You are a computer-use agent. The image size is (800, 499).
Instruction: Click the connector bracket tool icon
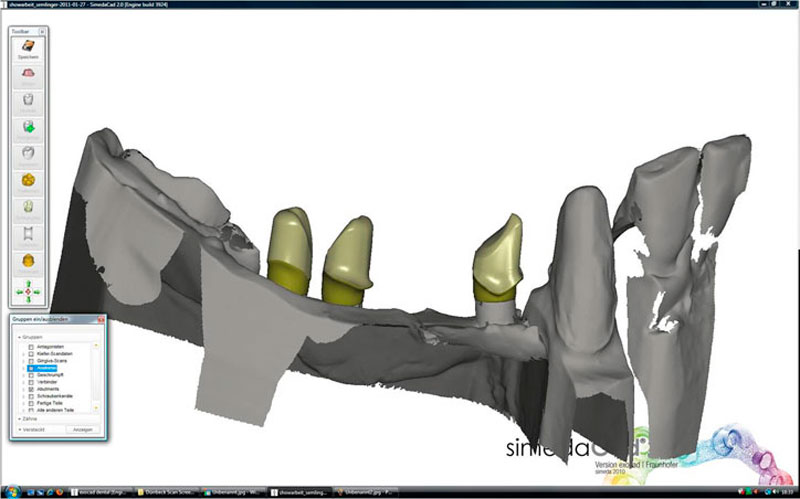pyautogui.click(x=29, y=235)
